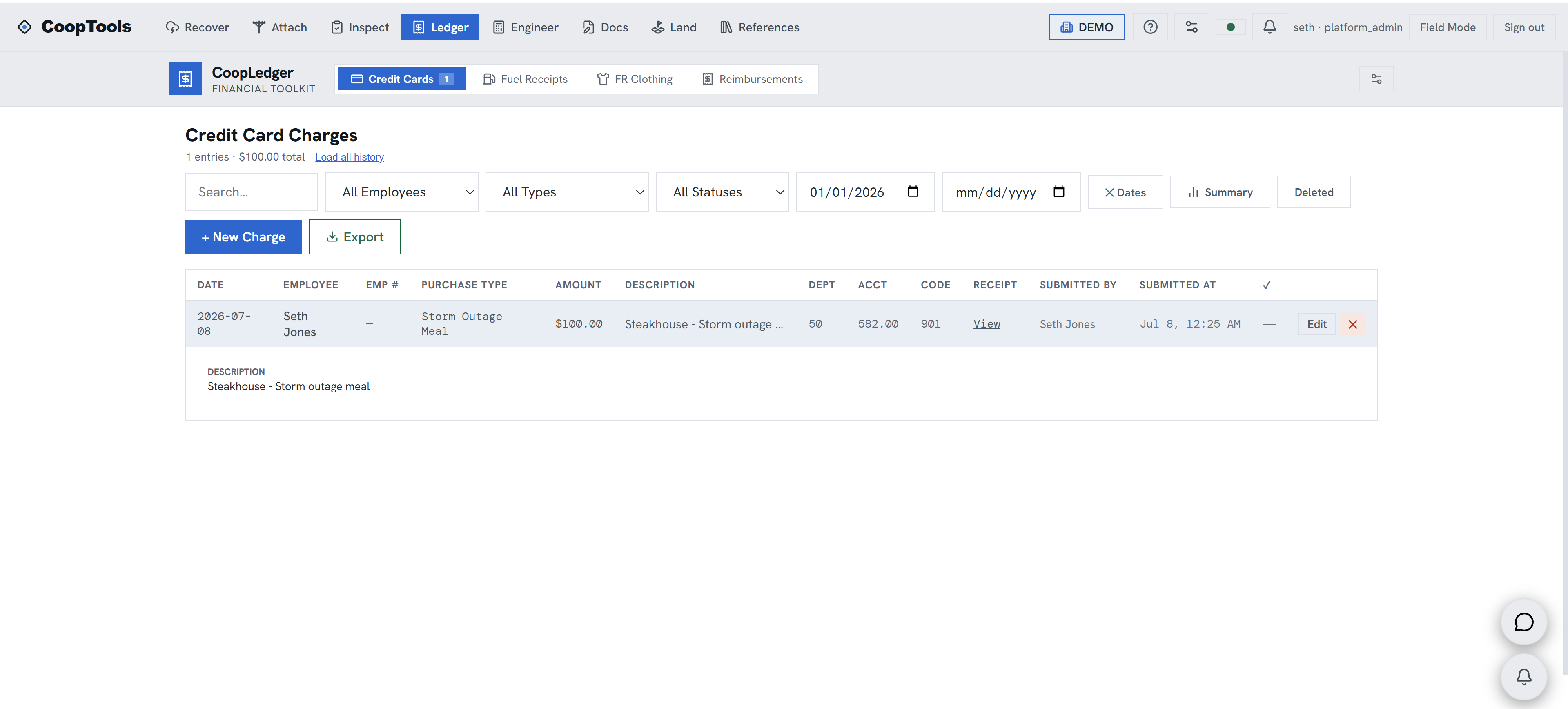1568x709 pixels.
Task: Click the 582.00 account cell
Action: (878, 324)
